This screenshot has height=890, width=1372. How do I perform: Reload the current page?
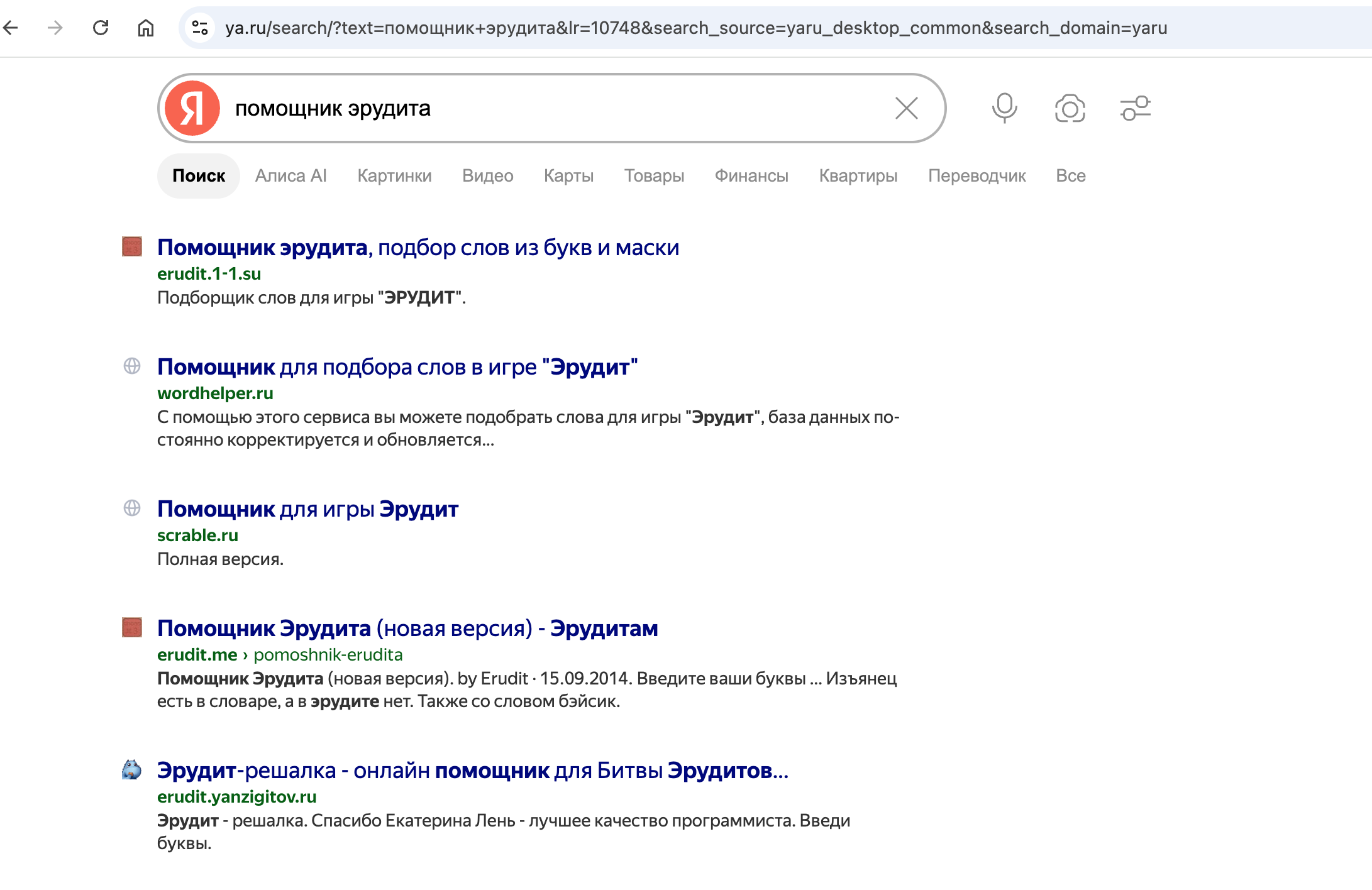[x=101, y=28]
